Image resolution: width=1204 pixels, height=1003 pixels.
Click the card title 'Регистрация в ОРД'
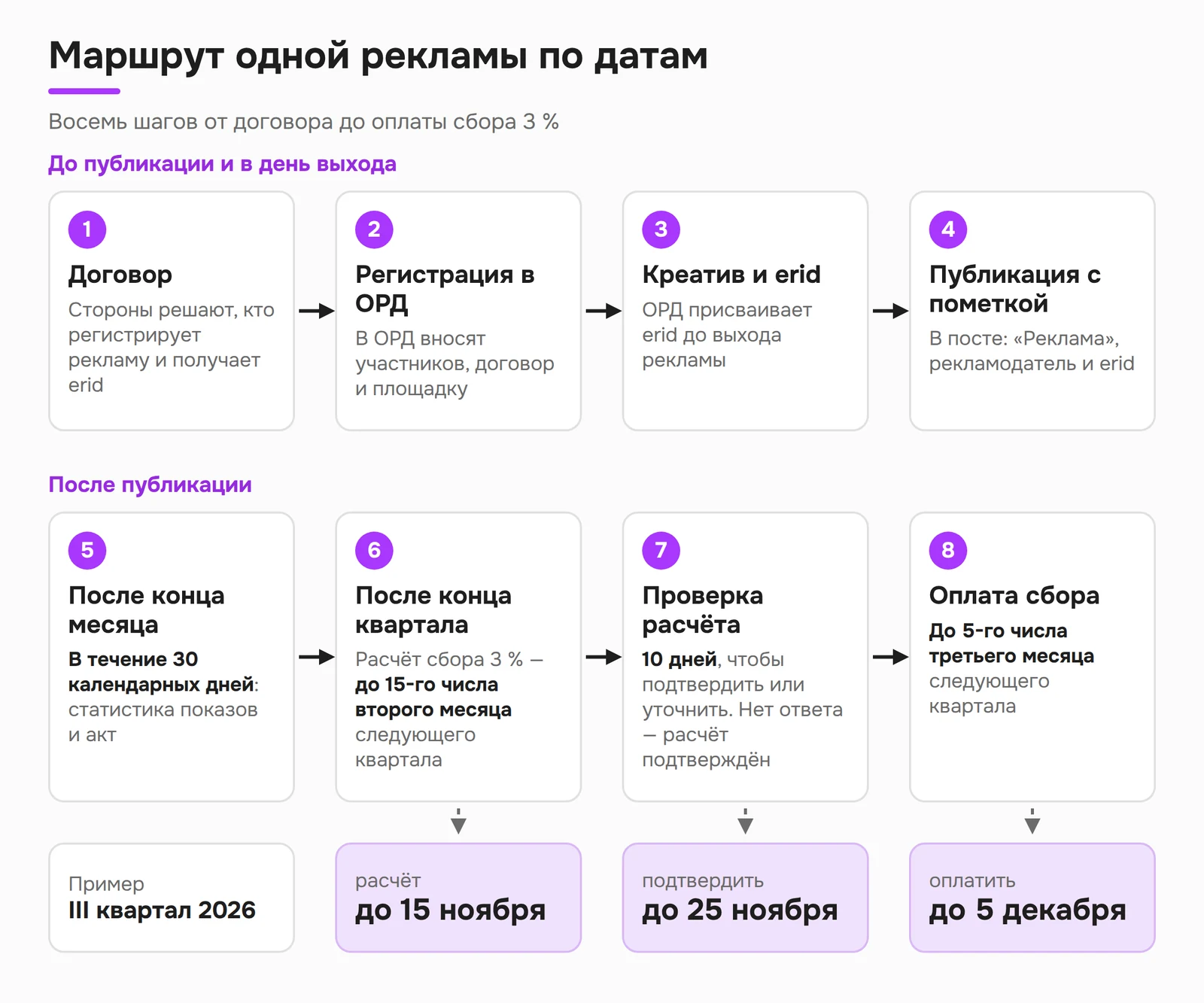(x=445, y=289)
